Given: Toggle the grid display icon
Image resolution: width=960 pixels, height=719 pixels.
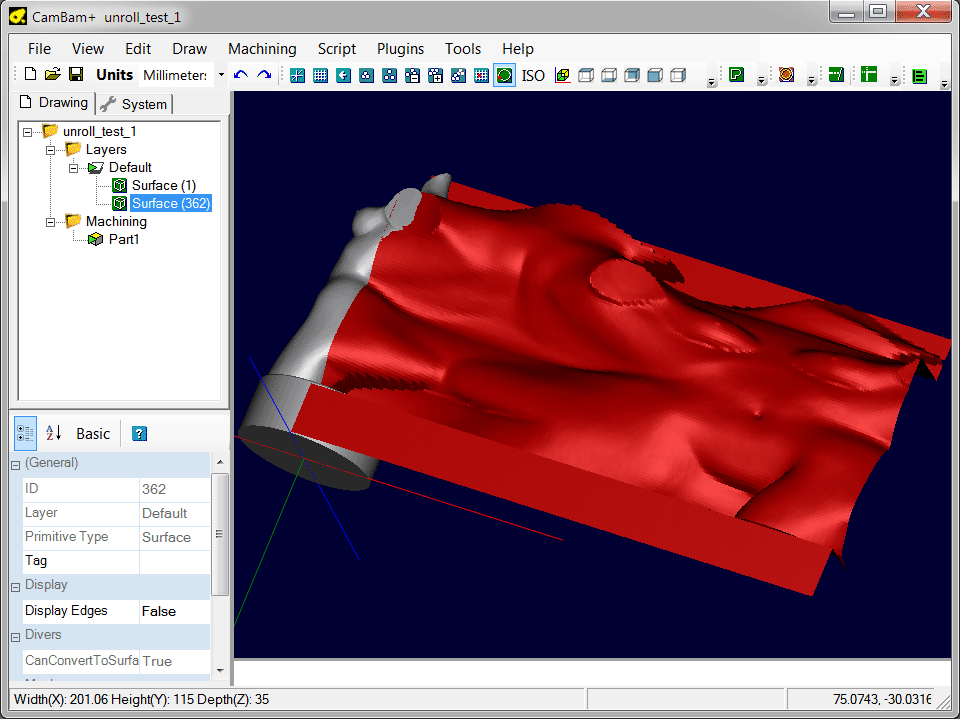Looking at the screenshot, I should pyautogui.click(x=321, y=75).
